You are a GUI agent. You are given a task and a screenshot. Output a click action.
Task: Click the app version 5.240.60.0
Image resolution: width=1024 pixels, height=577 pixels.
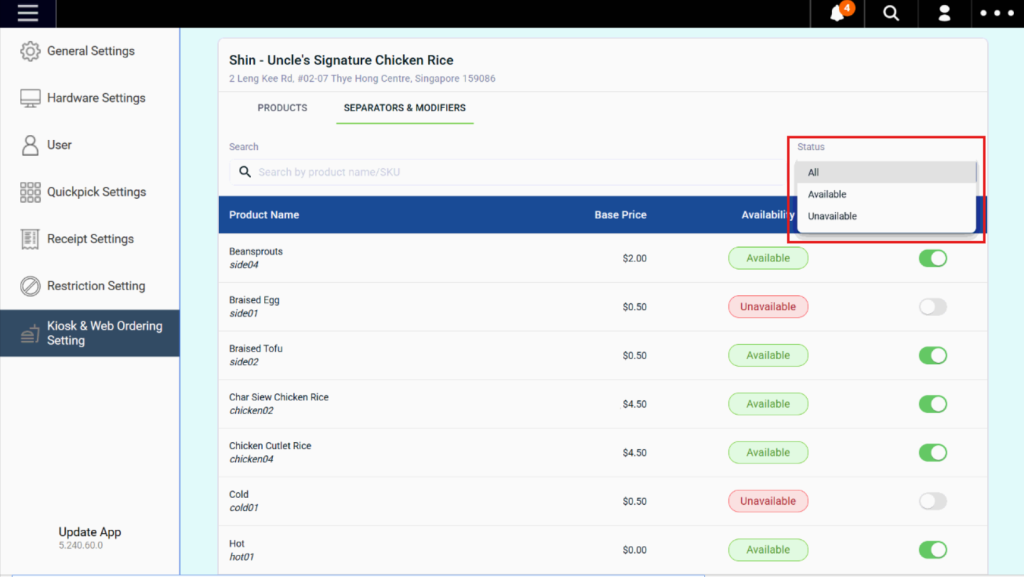tap(81, 546)
